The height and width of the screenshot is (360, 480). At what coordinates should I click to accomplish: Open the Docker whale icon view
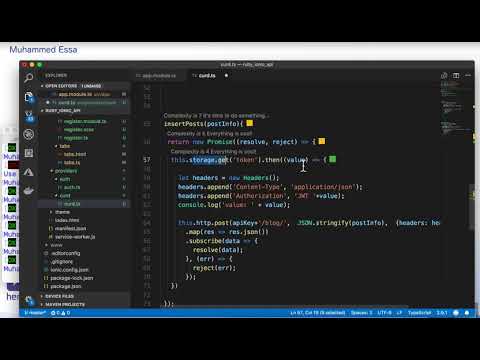click(29, 191)
